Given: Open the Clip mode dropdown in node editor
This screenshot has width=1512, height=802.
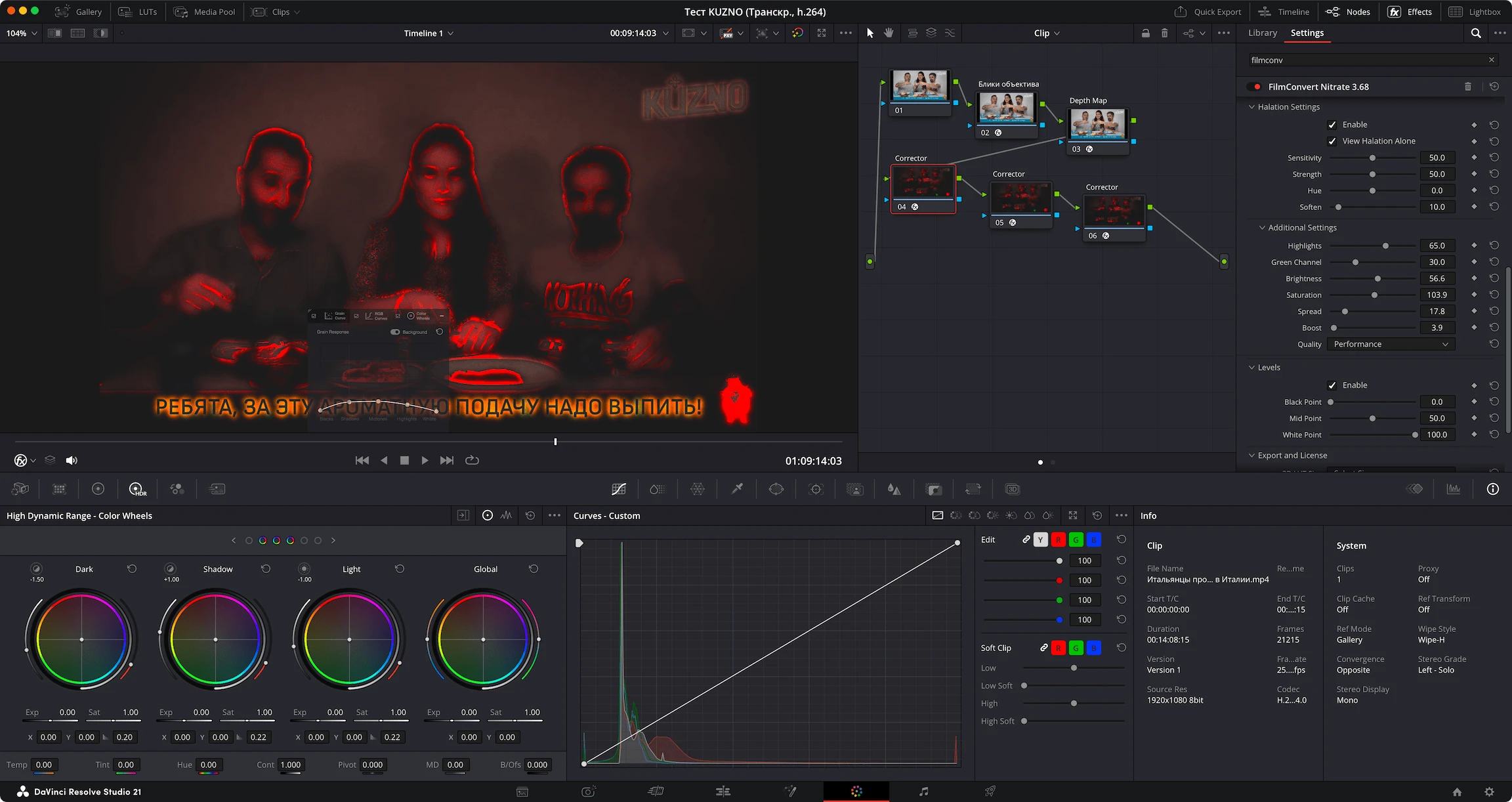Looking at the screenshot, I should click(1047, 33).
